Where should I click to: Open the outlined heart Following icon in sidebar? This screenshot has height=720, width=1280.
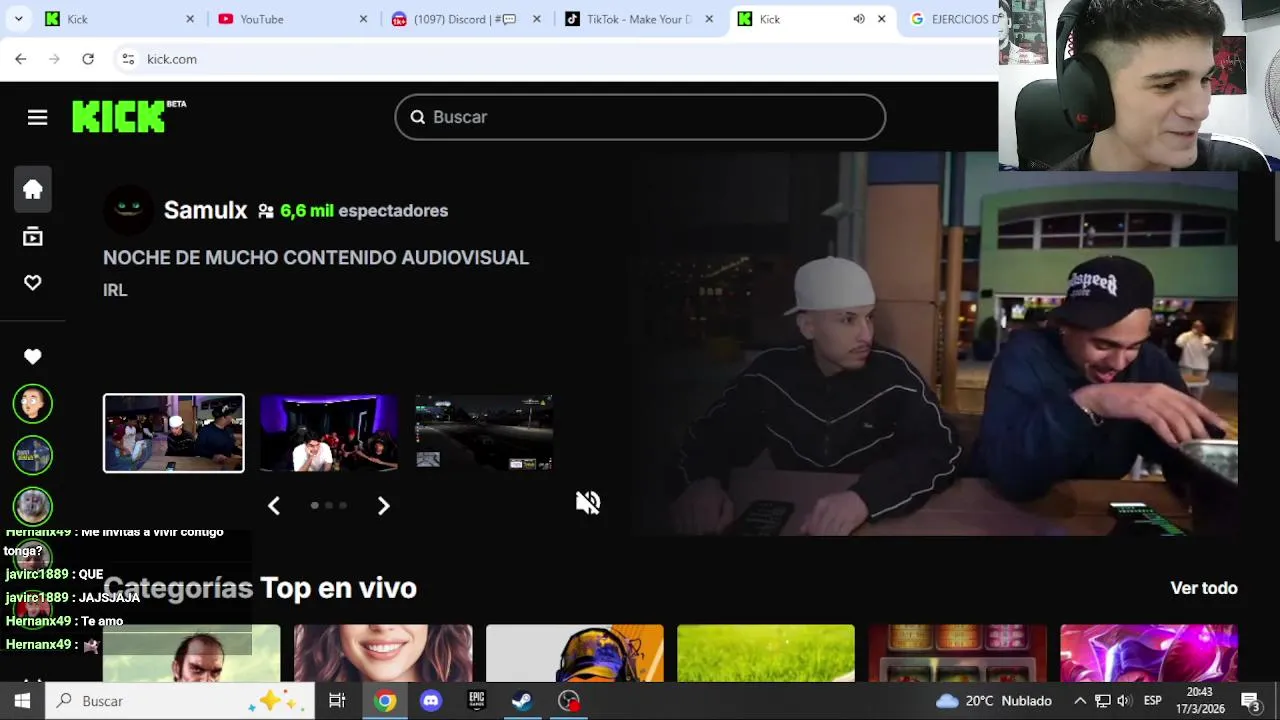pos(33,283)
